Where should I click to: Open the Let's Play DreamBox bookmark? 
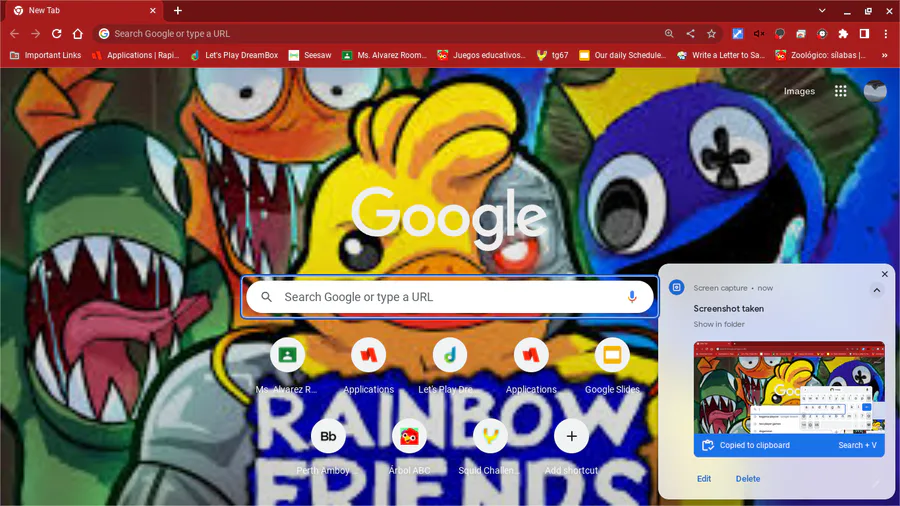(234, 55)
